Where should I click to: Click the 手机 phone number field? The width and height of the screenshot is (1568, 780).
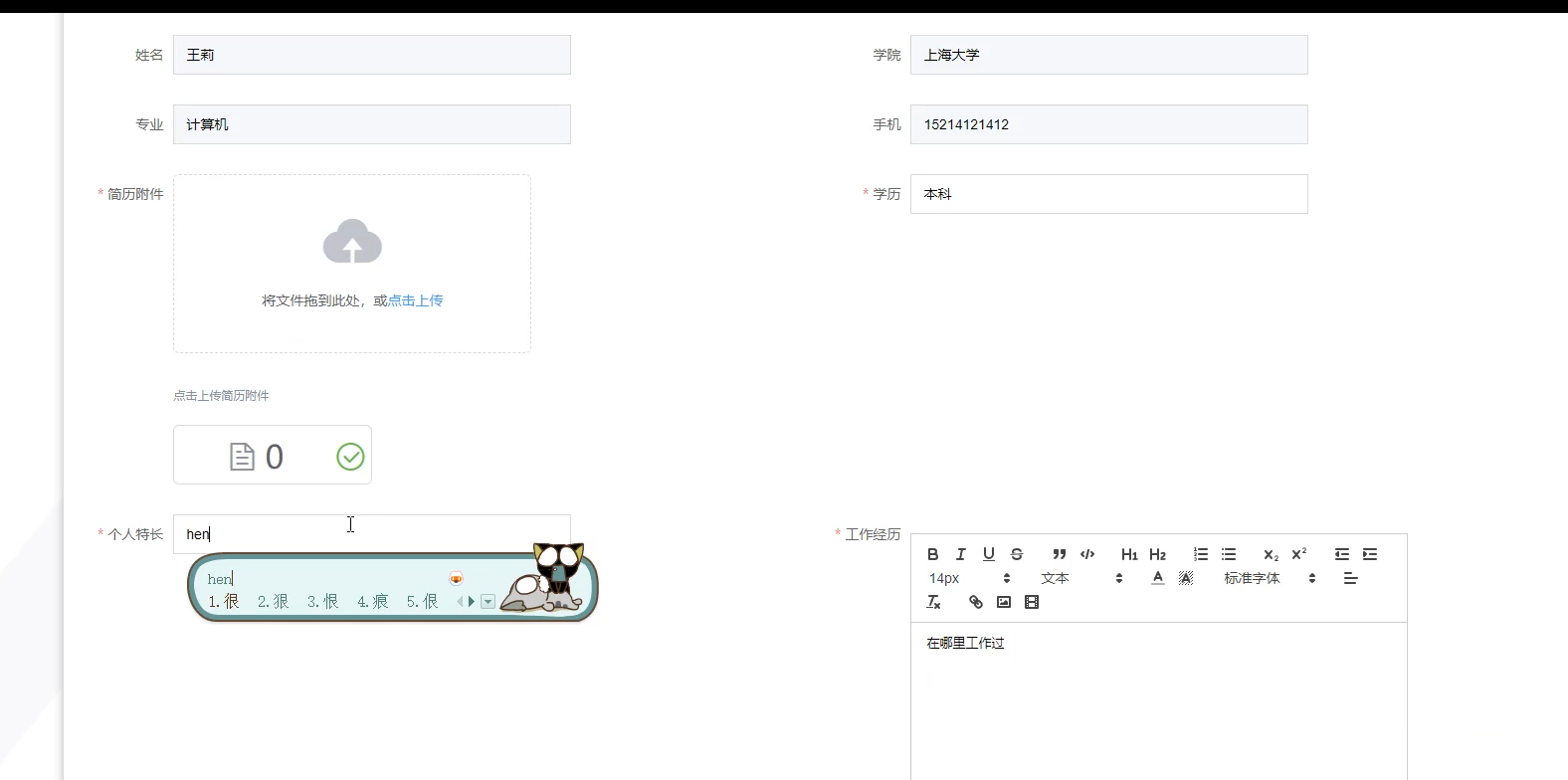[1108, 124]
